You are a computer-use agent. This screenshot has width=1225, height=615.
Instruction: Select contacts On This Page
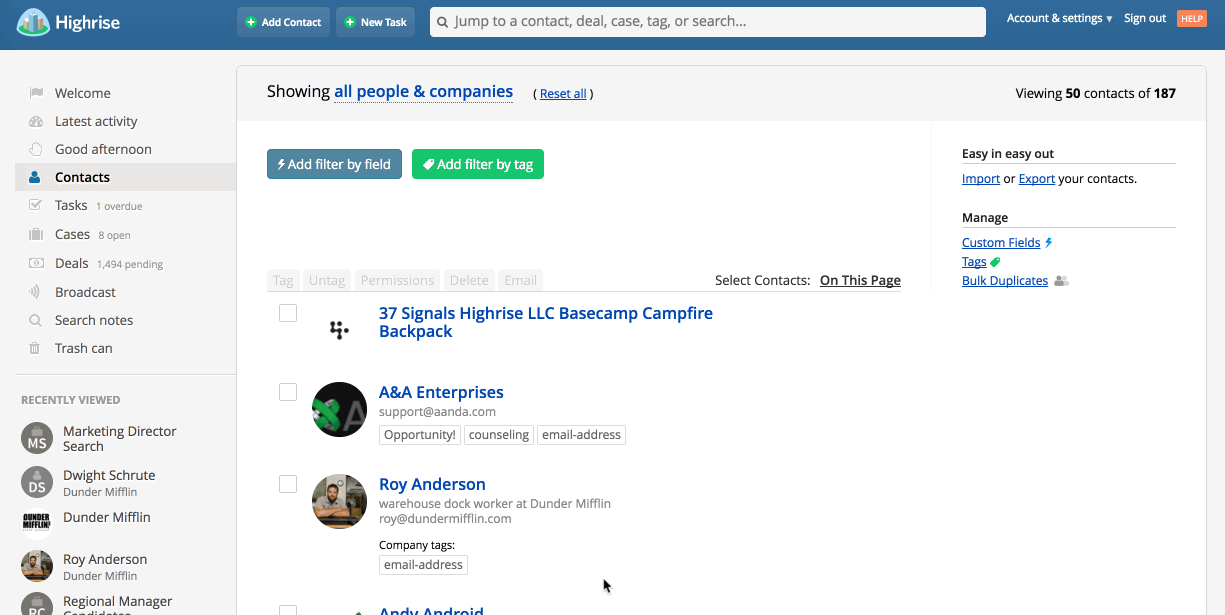[x=860, y=280]
